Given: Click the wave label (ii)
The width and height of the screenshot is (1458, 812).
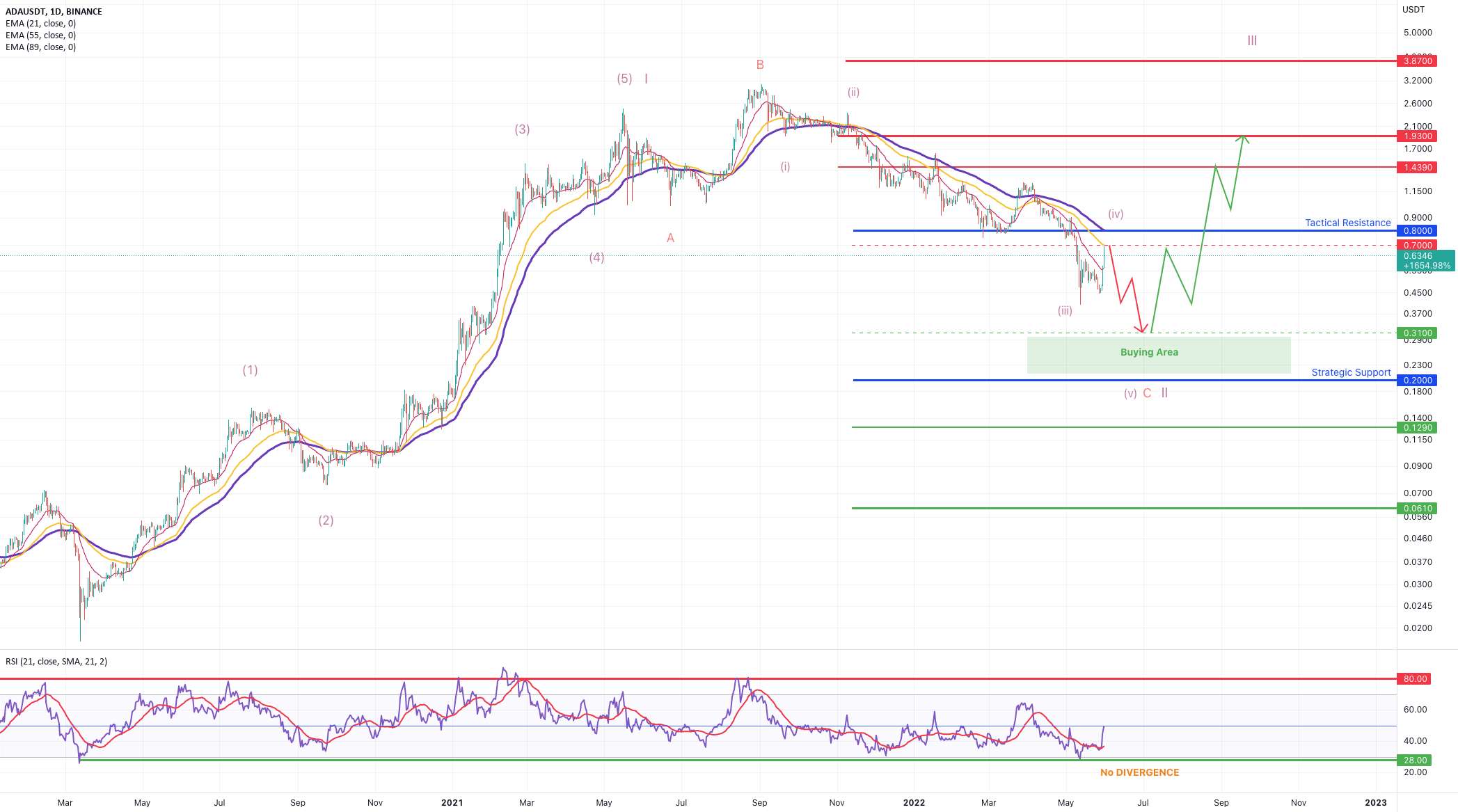Looking at the screenshot, I should point(853,92).
